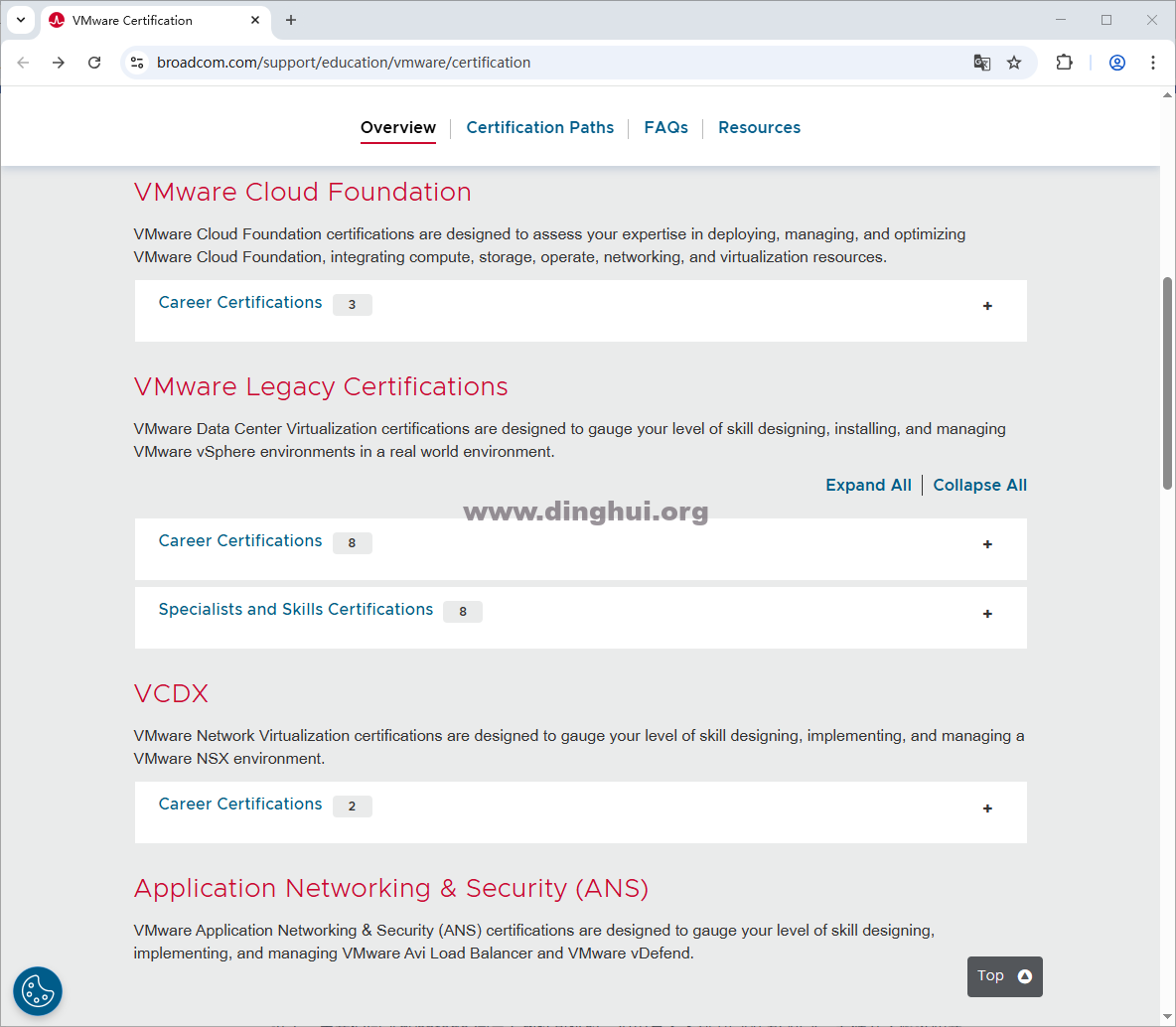Click the translate page icon
1176x1027 pixels.
[981, 63]
